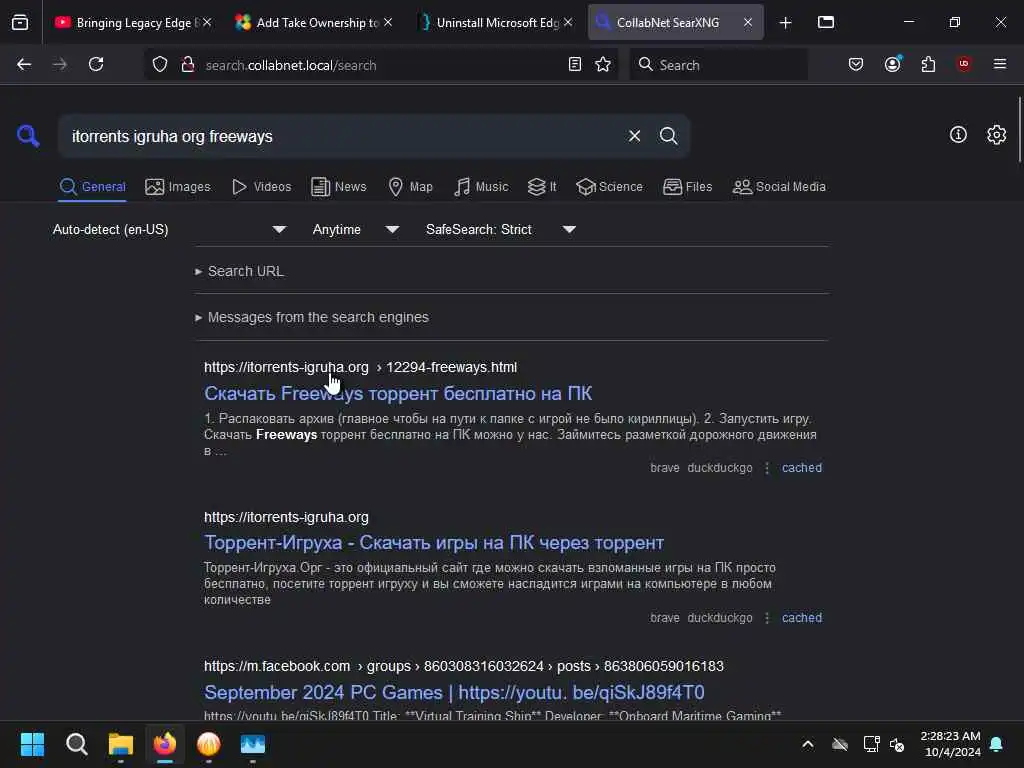Open the extensions puzzle icon
The width and height of the screenshot is (1024, 768).
pyautogui.click(x=928, y=64)
